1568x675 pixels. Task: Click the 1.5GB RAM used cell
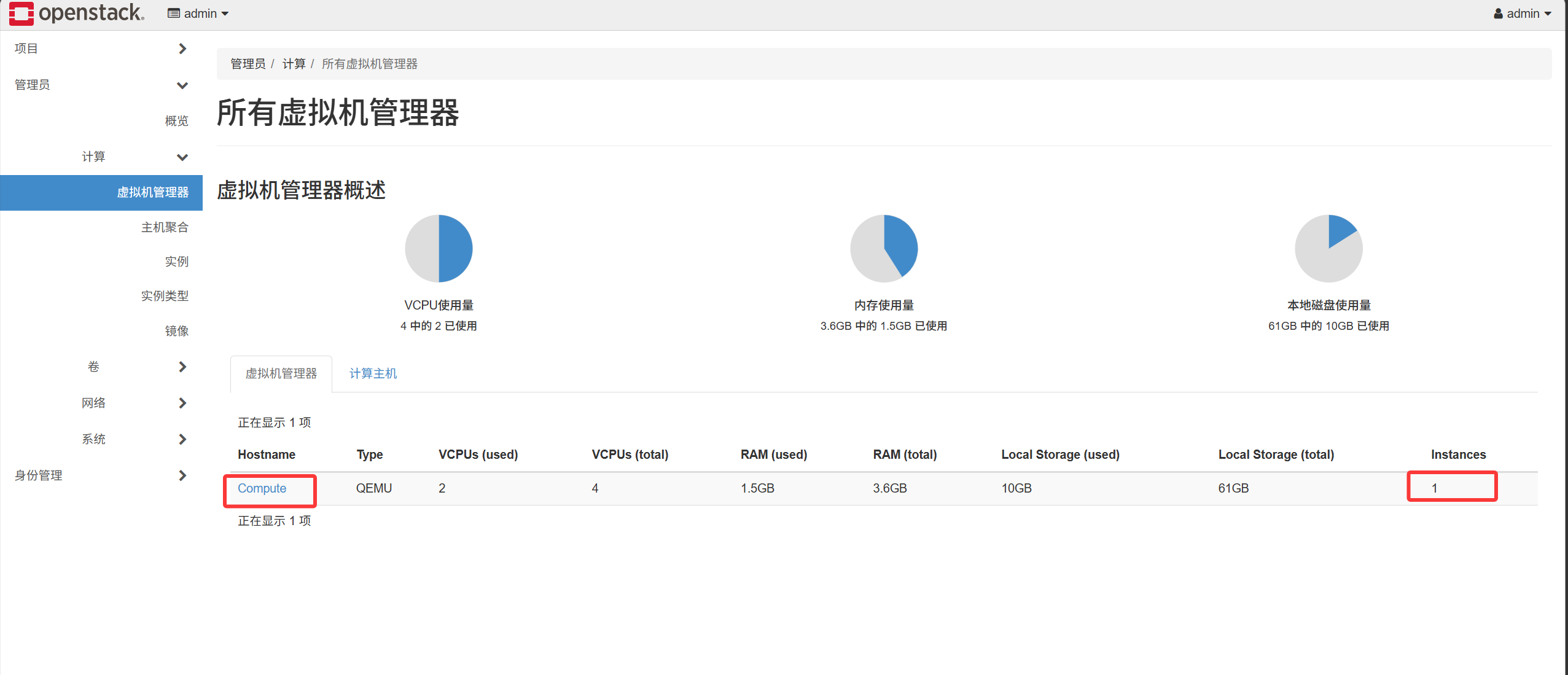[x=757, y=488]
